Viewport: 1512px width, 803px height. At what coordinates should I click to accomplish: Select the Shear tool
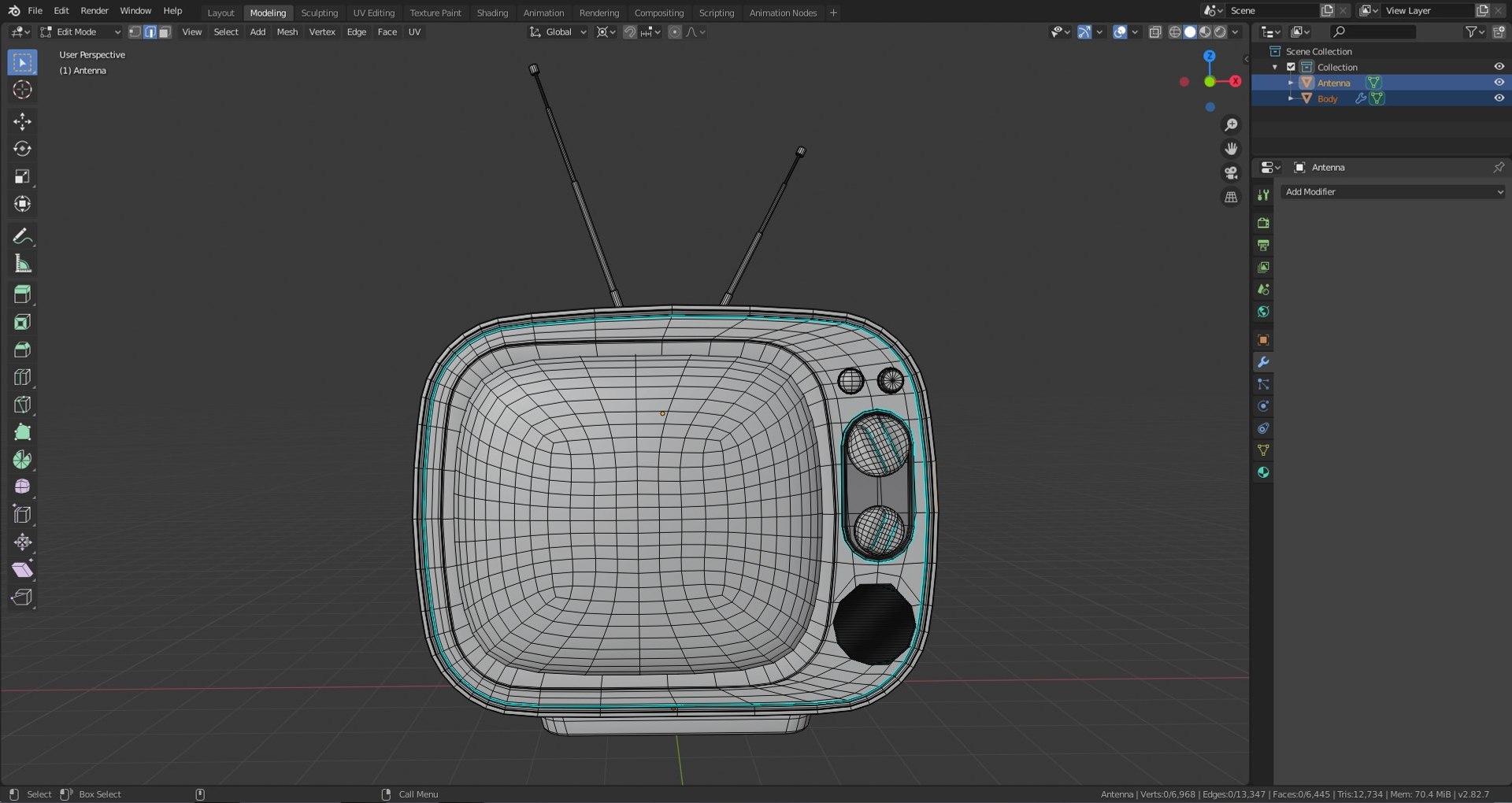pyautogui.click(x=22, y=569)
